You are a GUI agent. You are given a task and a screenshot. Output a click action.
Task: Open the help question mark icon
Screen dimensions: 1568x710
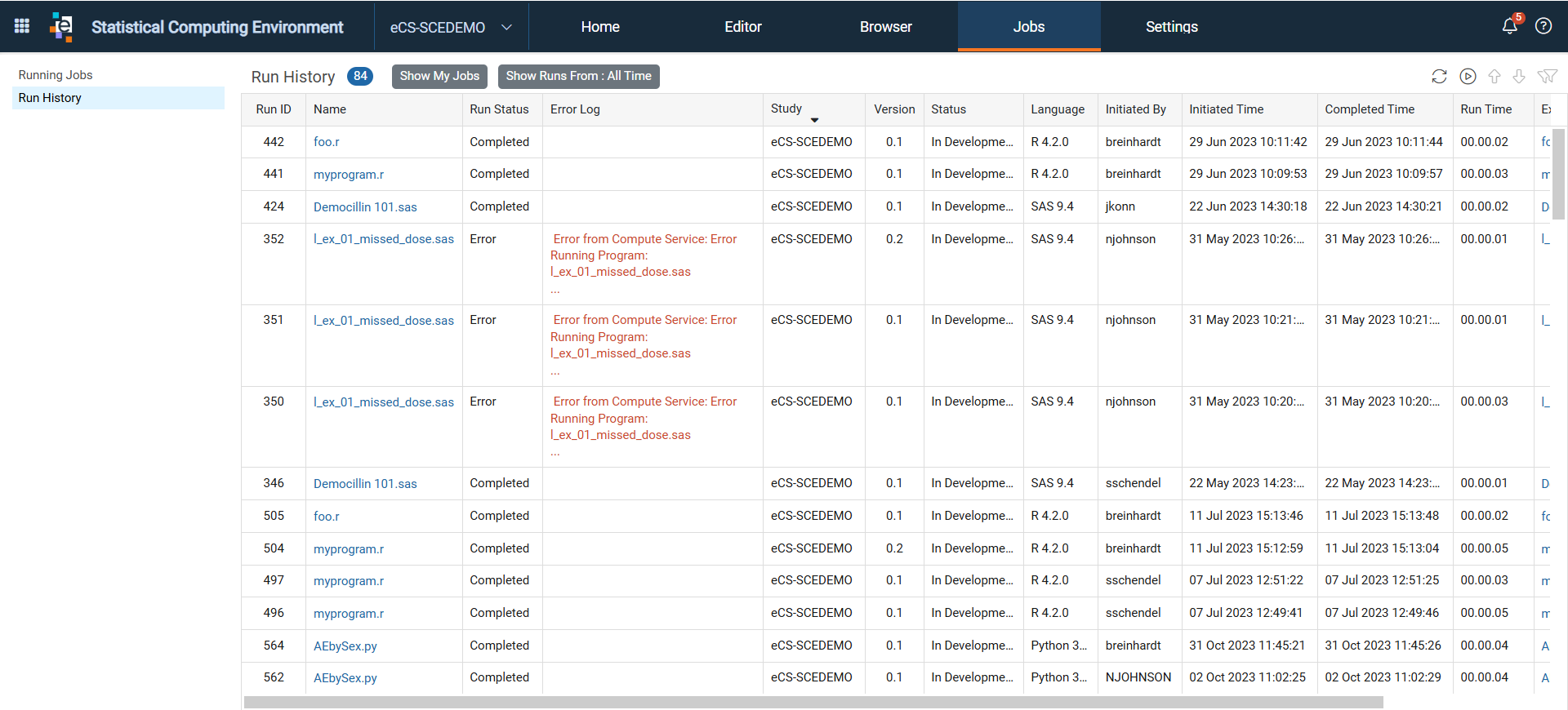pyautogui.click(x=1543, y=26)
